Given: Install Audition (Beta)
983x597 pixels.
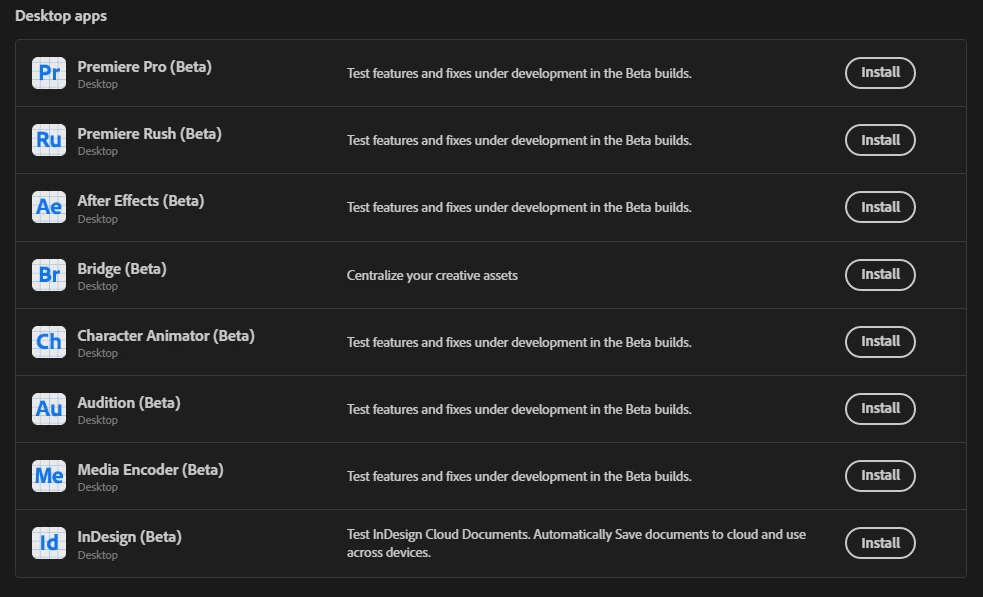Looking at the screenshot, I should coord(880,409).
